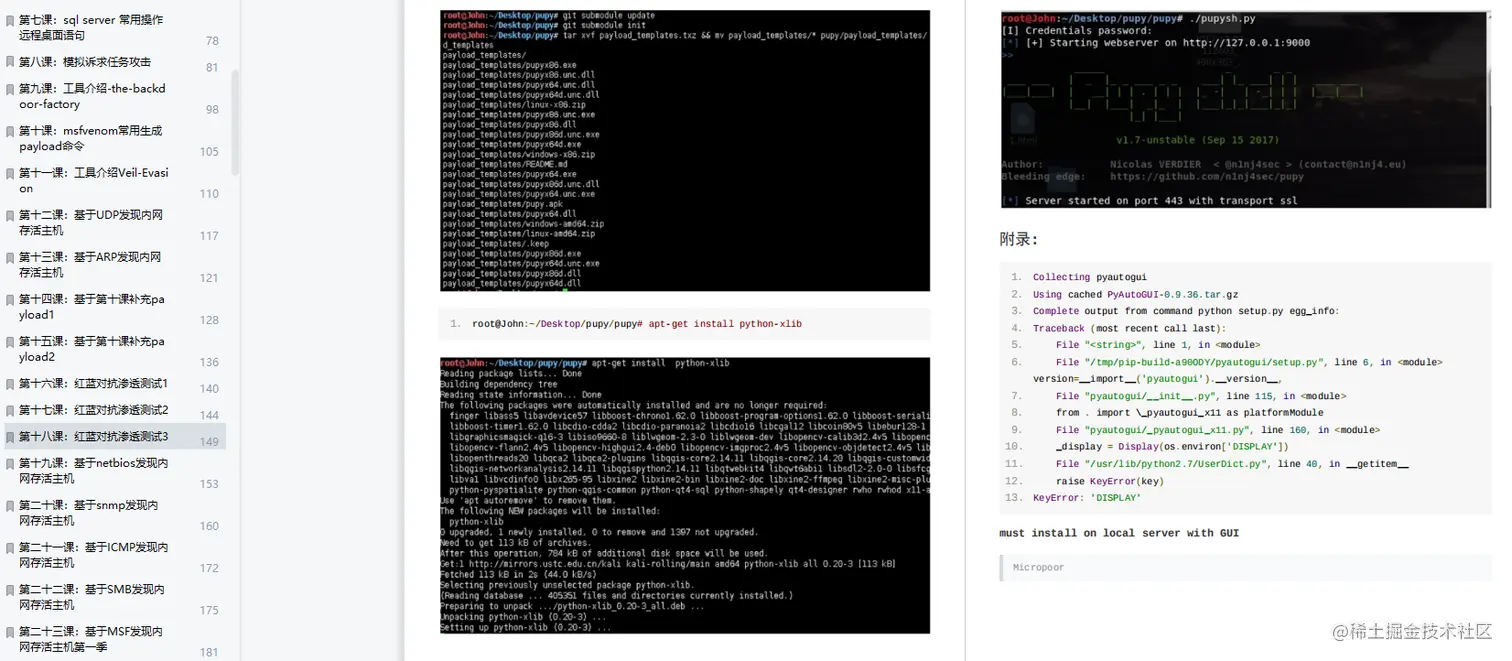1512x661 pixels.
Task: Click page number 98 in outline
Action: pyautogui.click(x=212, y=110)
